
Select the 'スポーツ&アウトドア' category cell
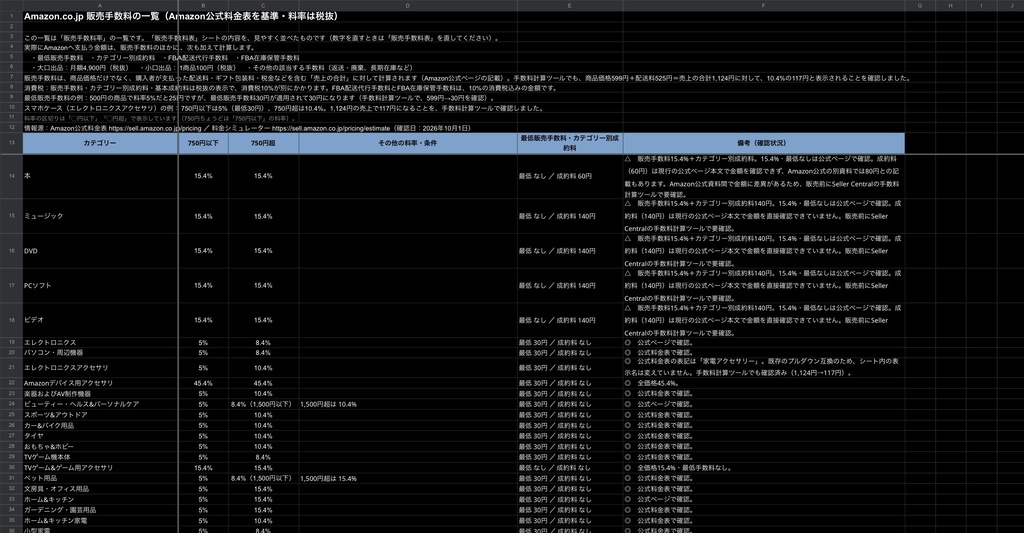click(100, 415)
